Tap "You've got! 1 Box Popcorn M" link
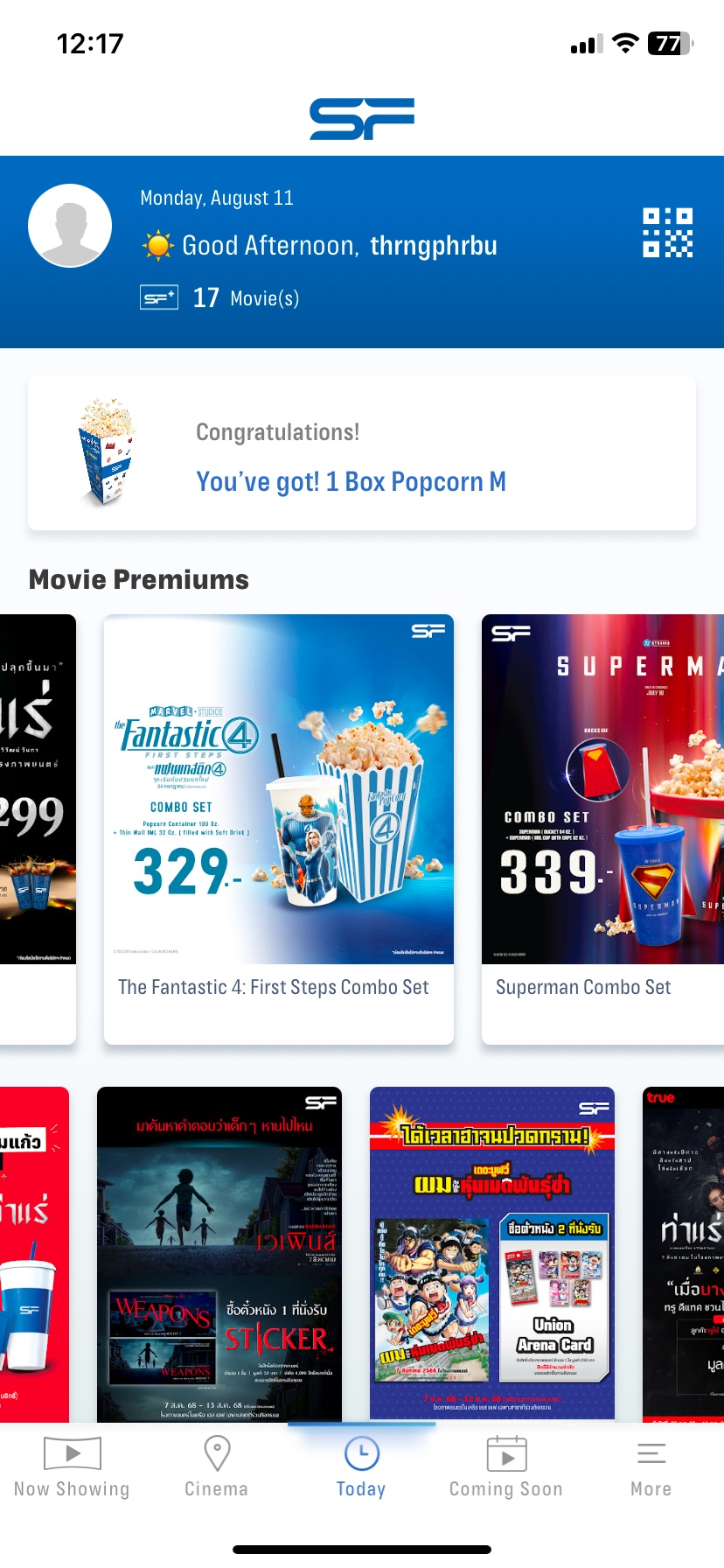724x1568 pixels. 352,482
